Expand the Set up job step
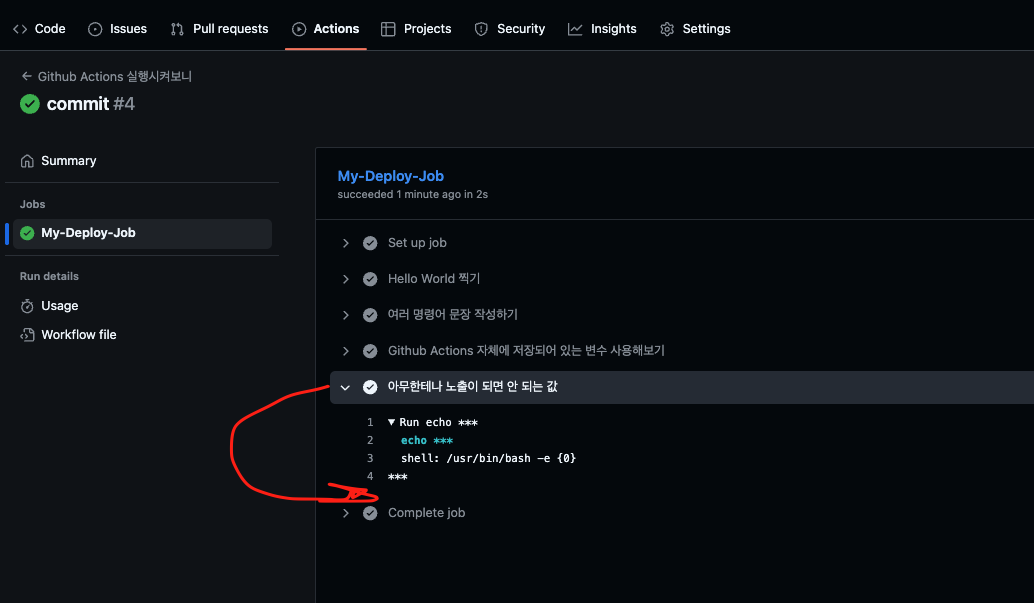 click(346, 243)
